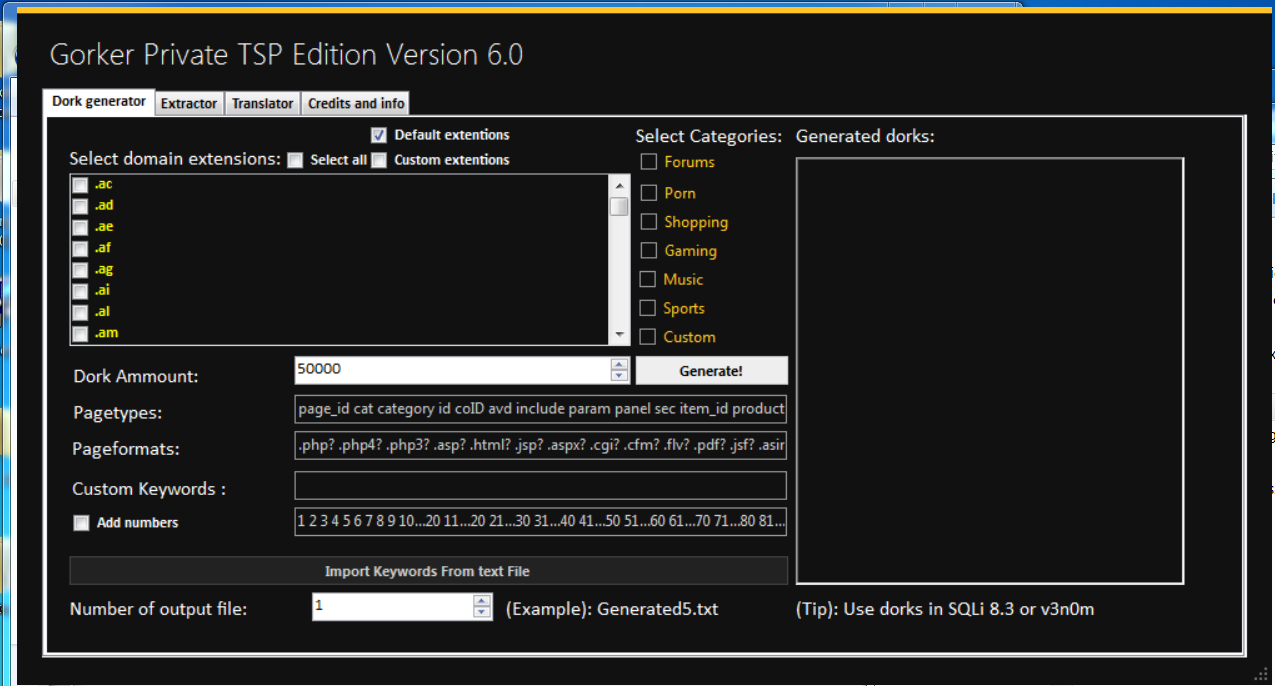Switch to the Extractor tab
The height and width of the screenshot is (686, 1275).
pos(189,103)
